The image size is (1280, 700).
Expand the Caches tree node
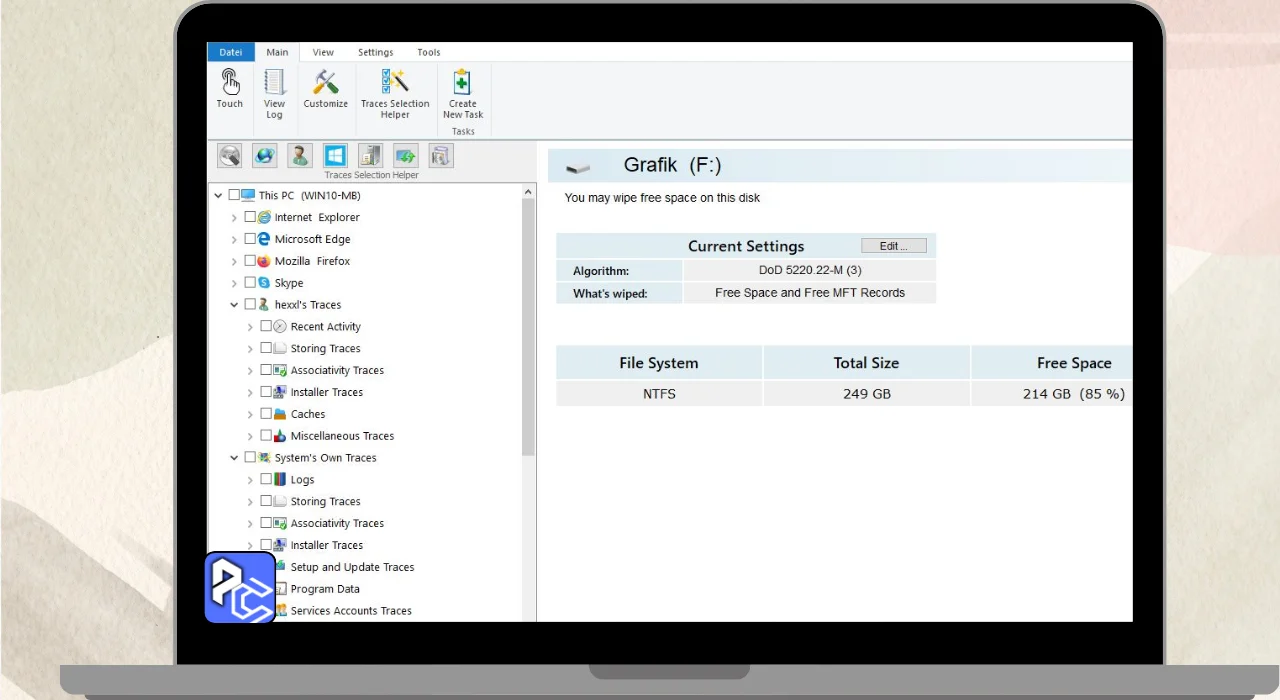[250, 414]
